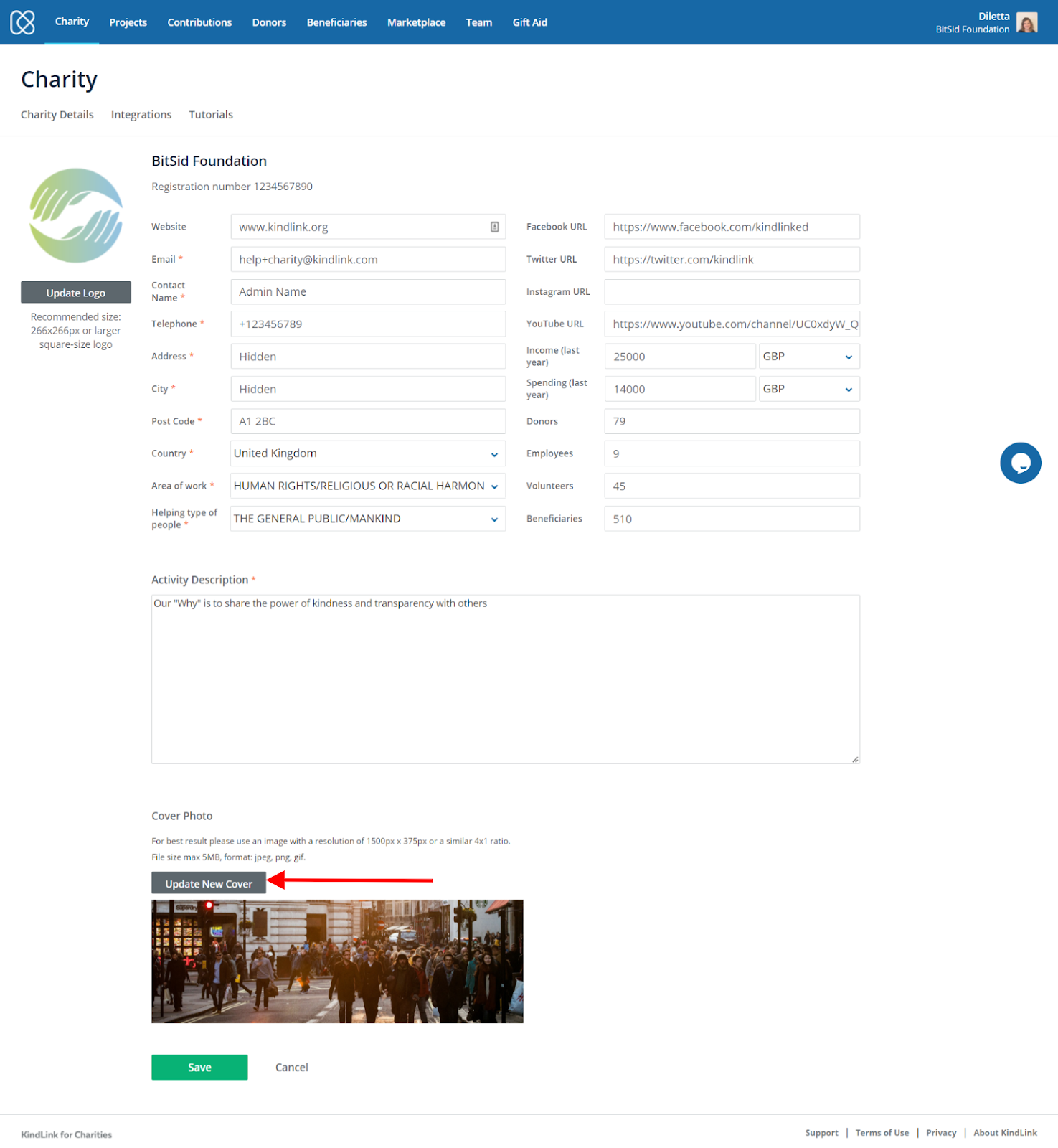Click the empty Instagram URL field
This screenshot has width=1058, height=1148.
[732, 291]
